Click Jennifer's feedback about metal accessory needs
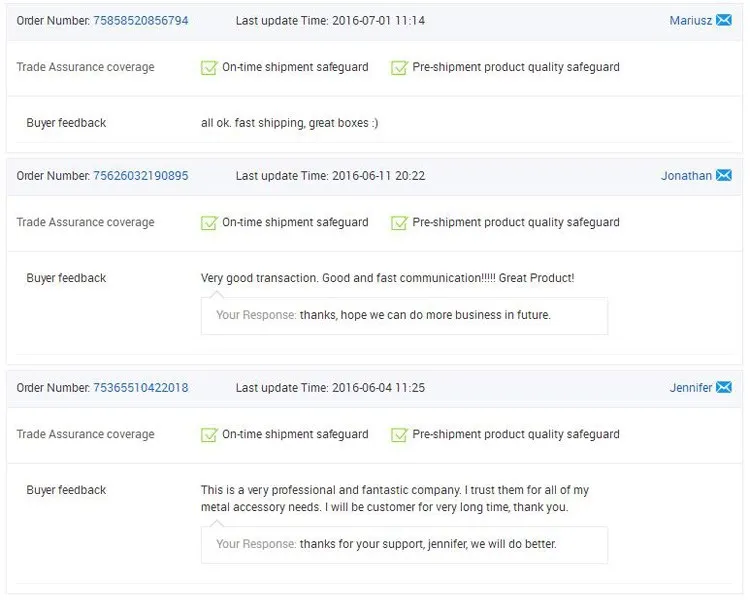The width and height of the screenshot is (750, 600). tap(395, 499)
